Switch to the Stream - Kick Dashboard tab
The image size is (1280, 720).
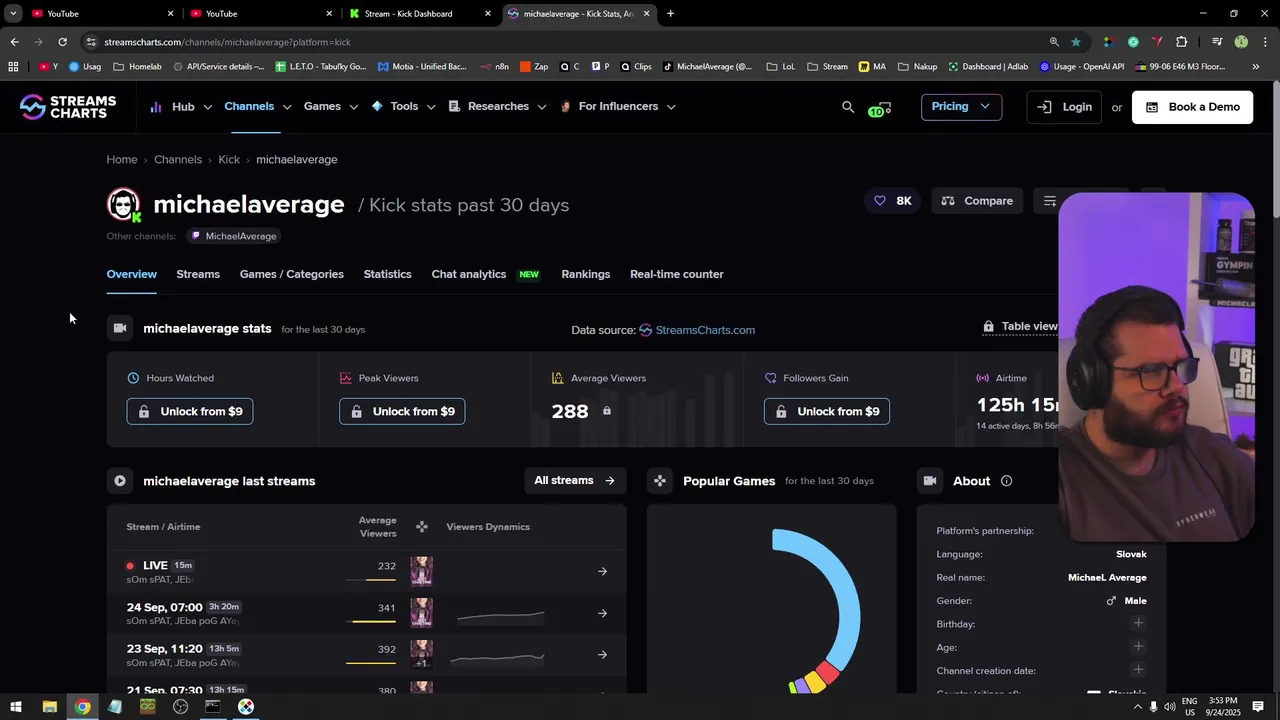[x=418, y=14]
